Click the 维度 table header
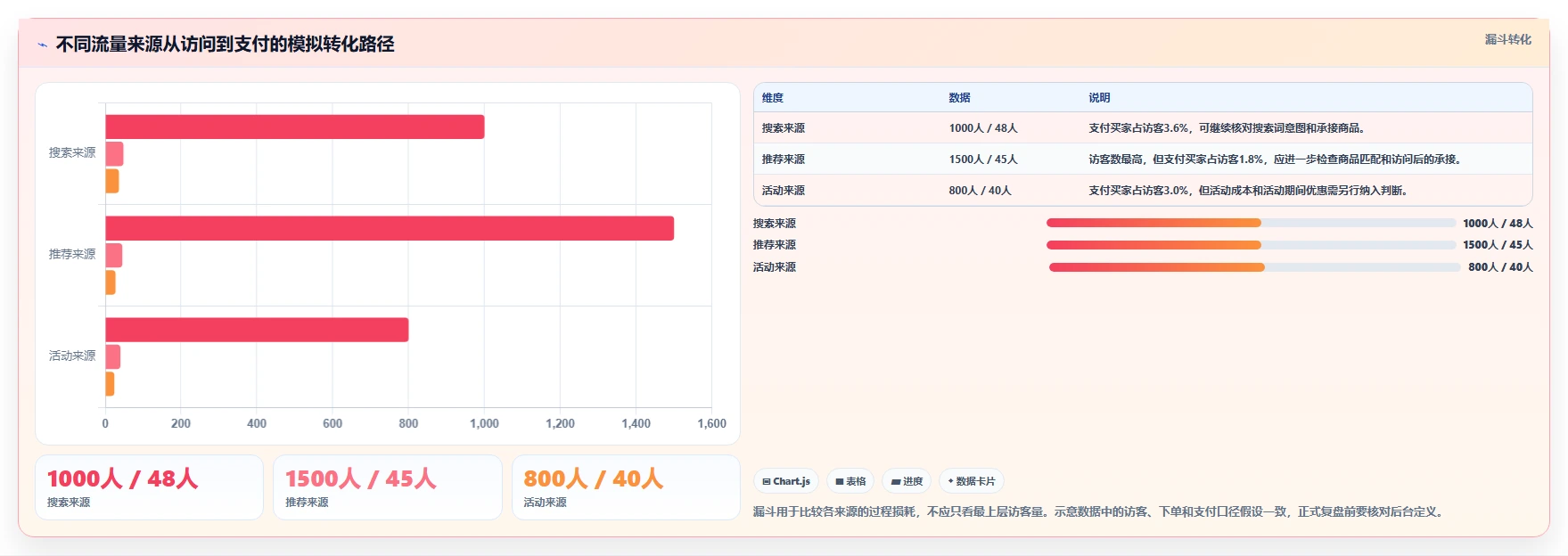This screenshot has width=1568, height=556. 773,98
